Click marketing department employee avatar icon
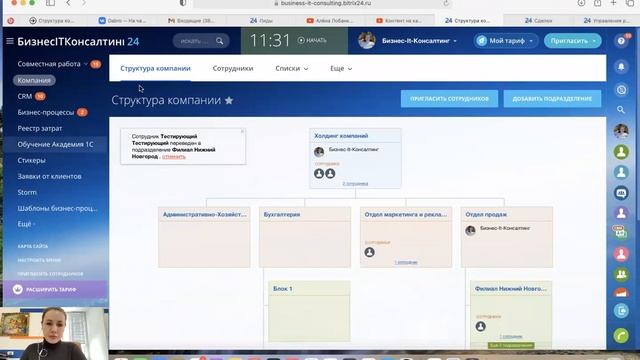640x360 pixels. coord(369,252)
